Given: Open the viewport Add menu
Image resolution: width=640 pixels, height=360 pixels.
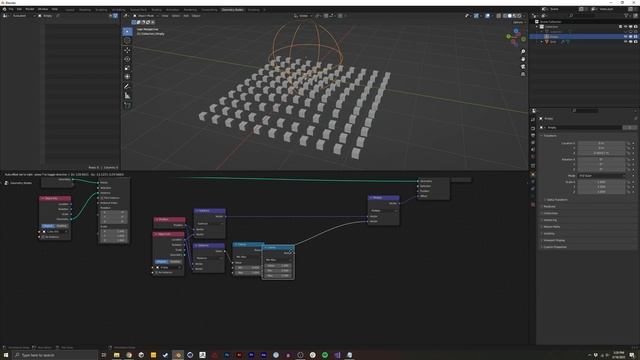Looking at the screenshot, I should pos(186,16).
